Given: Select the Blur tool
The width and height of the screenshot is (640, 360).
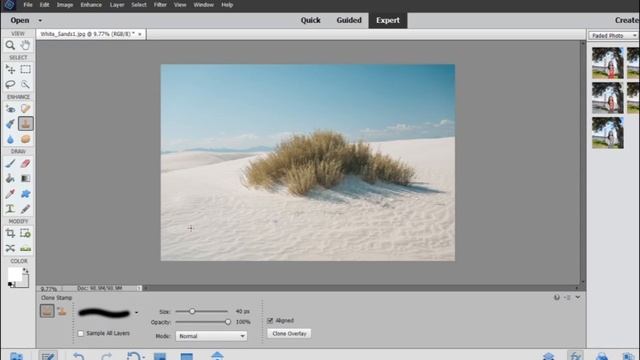Looking at the screenshot, I should pos(10,139).
